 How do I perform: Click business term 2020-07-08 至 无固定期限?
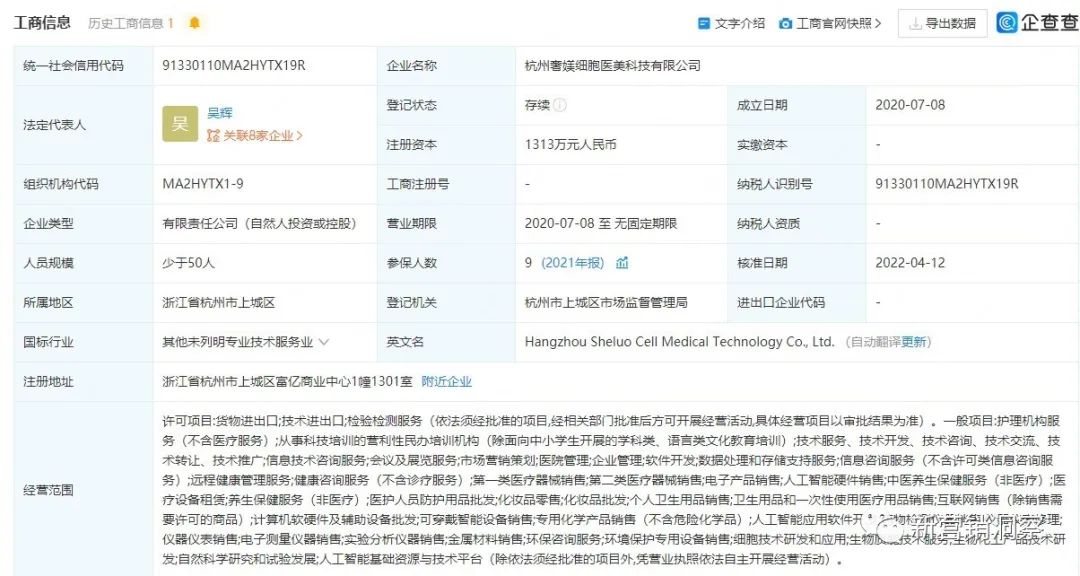(x=601, y=223)
